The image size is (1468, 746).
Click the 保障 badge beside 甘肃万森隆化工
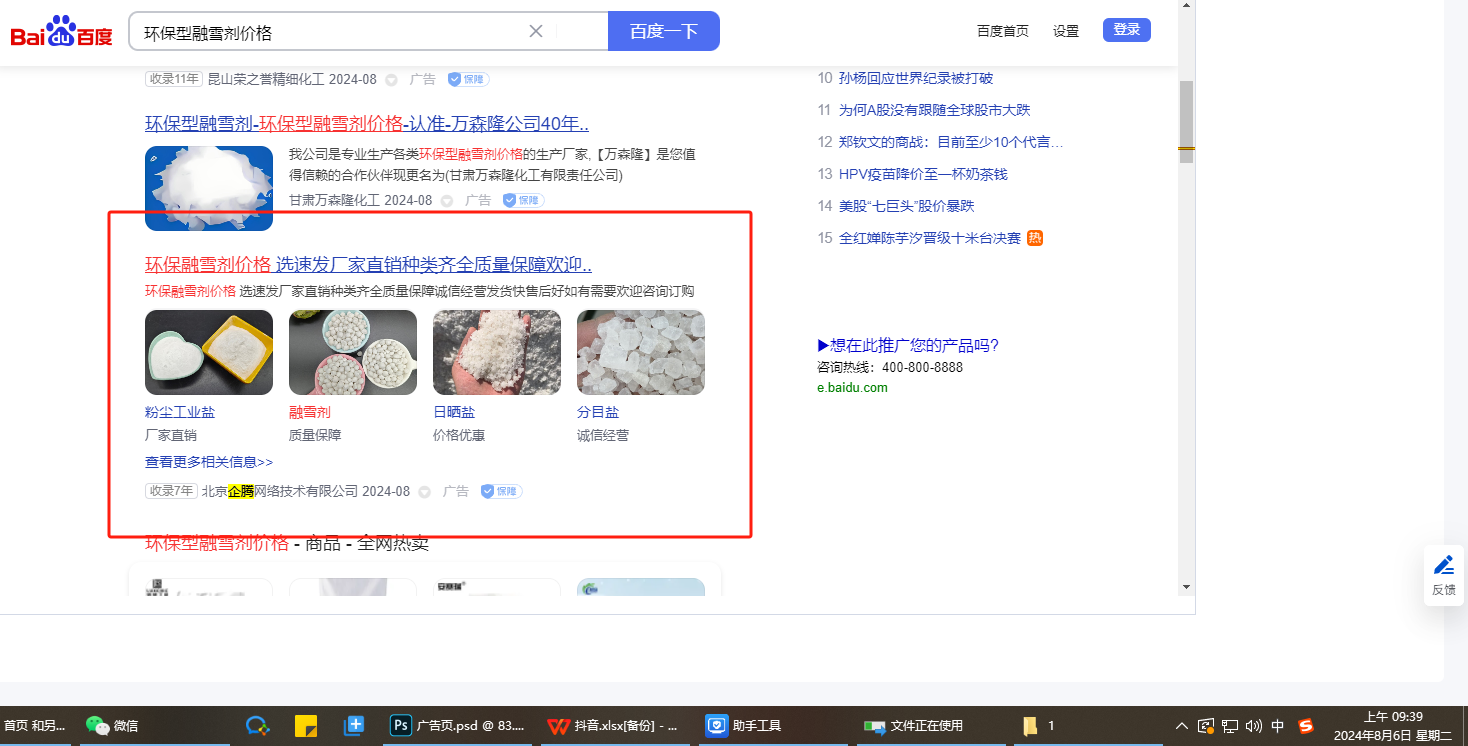[523, 200]
